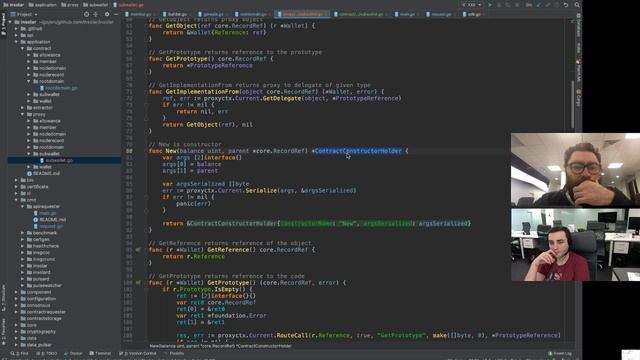Click gutter marker beside GetReference method

[138, 250]
